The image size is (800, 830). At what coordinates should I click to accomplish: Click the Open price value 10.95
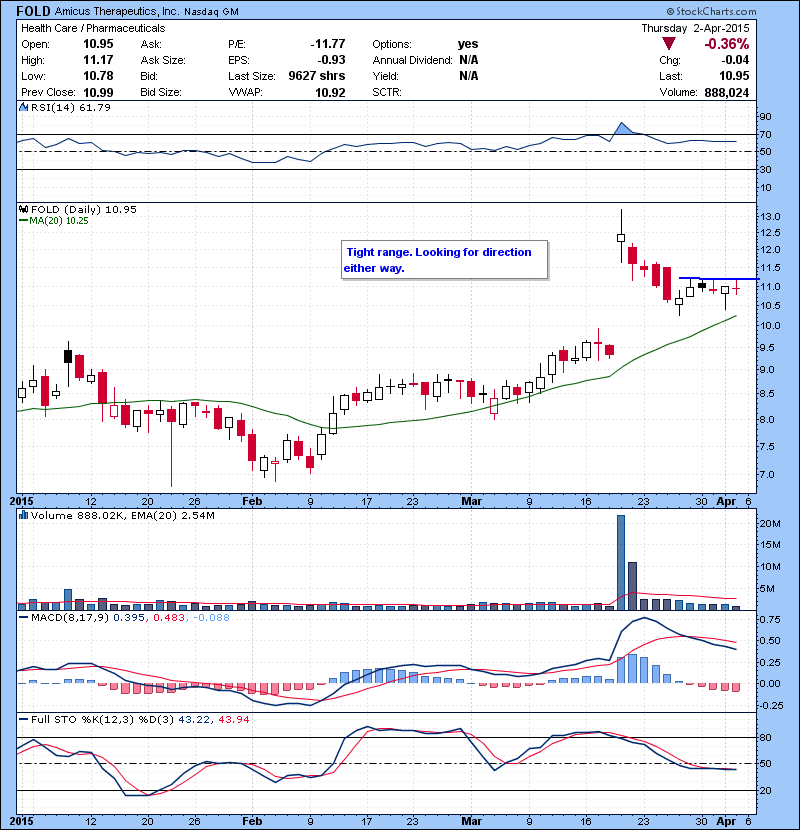click(98, 44)
